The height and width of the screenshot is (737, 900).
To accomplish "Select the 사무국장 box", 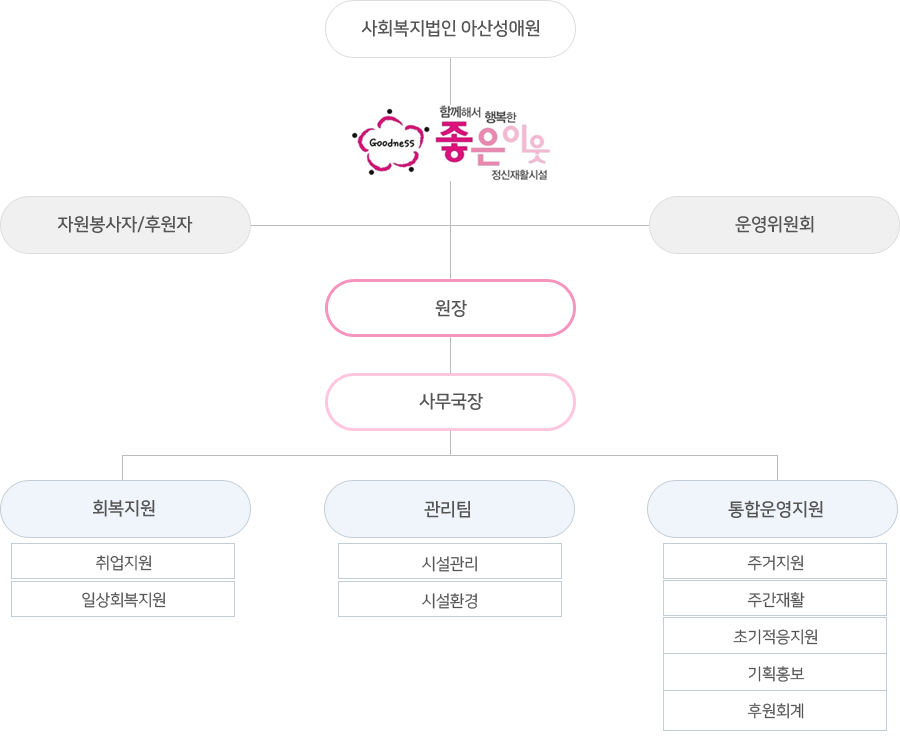I will point(451,402).
